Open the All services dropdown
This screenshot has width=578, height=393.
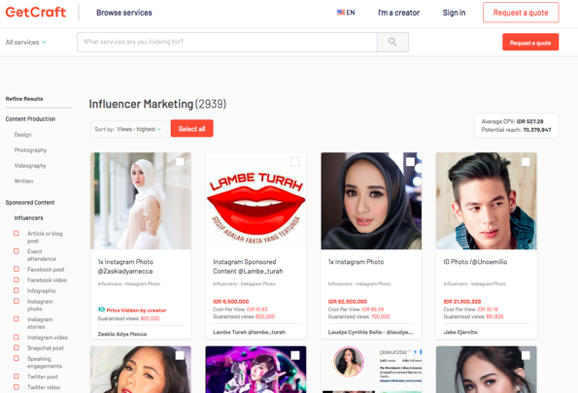click(26, 42)
